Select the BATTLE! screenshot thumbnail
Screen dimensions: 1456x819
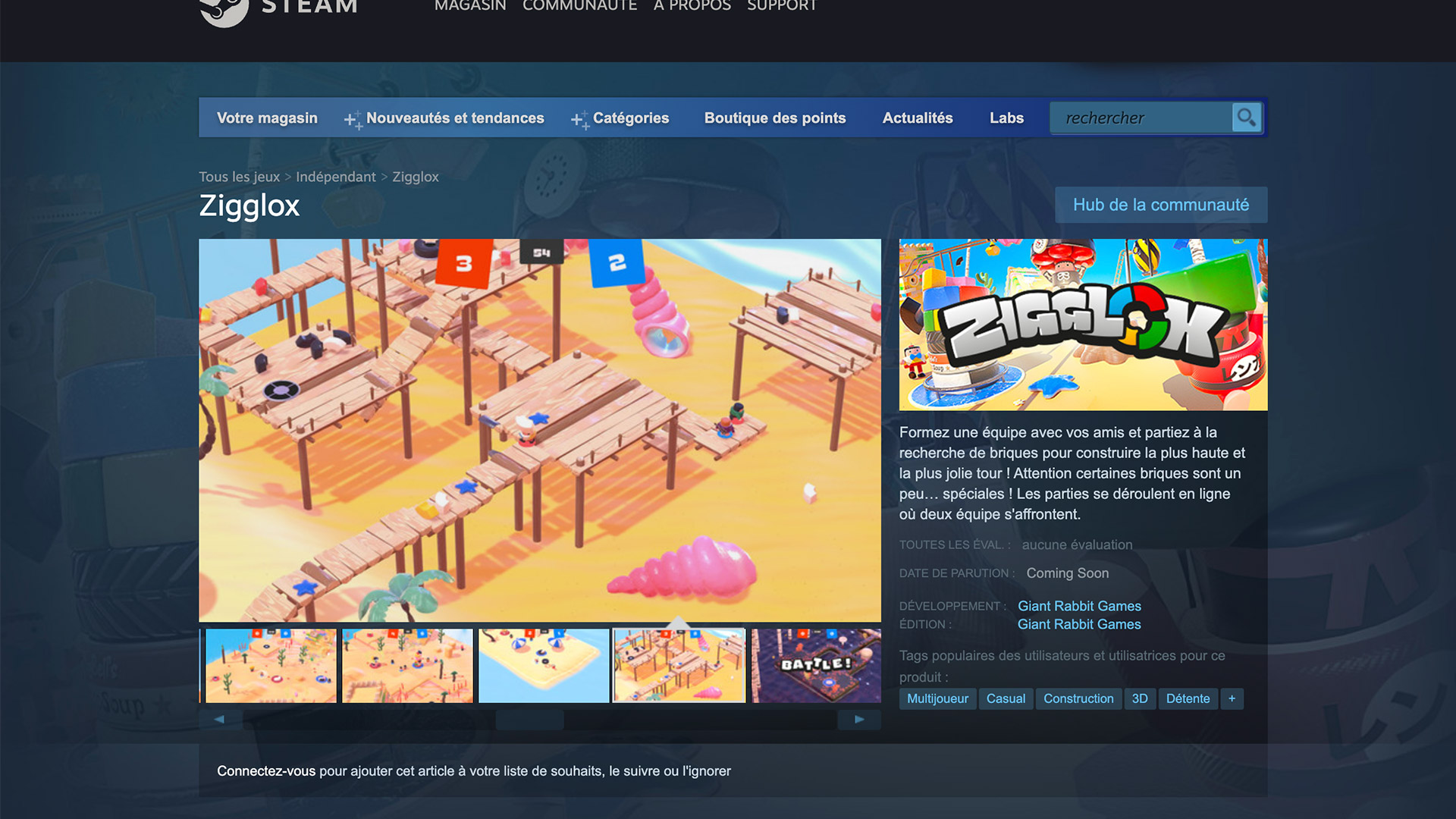[x=817, y=666]
